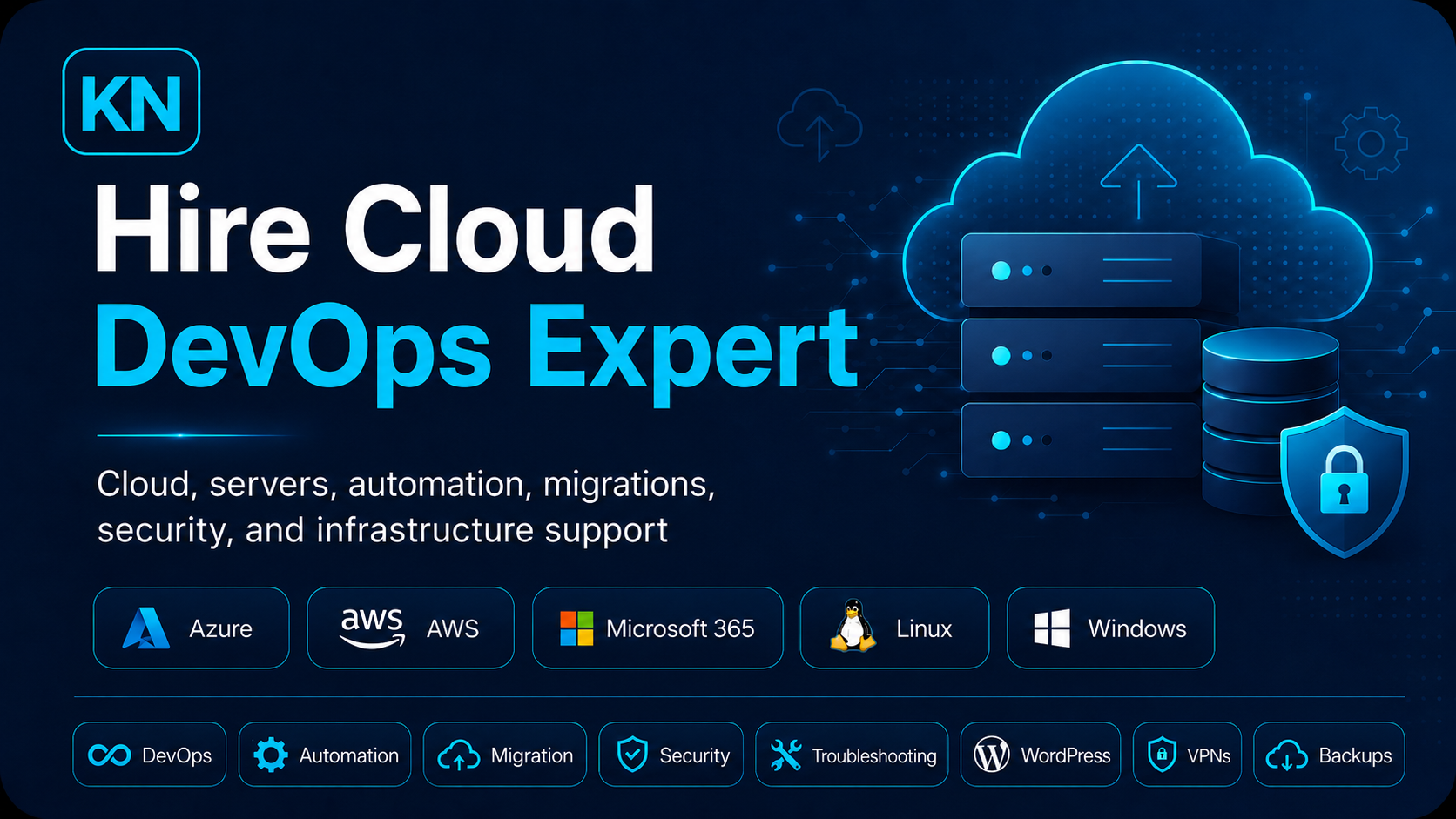The width and height of the screenshot is (1456, 819).
Task: Click the Migration cloud upload icon
Action: (458, 755)
